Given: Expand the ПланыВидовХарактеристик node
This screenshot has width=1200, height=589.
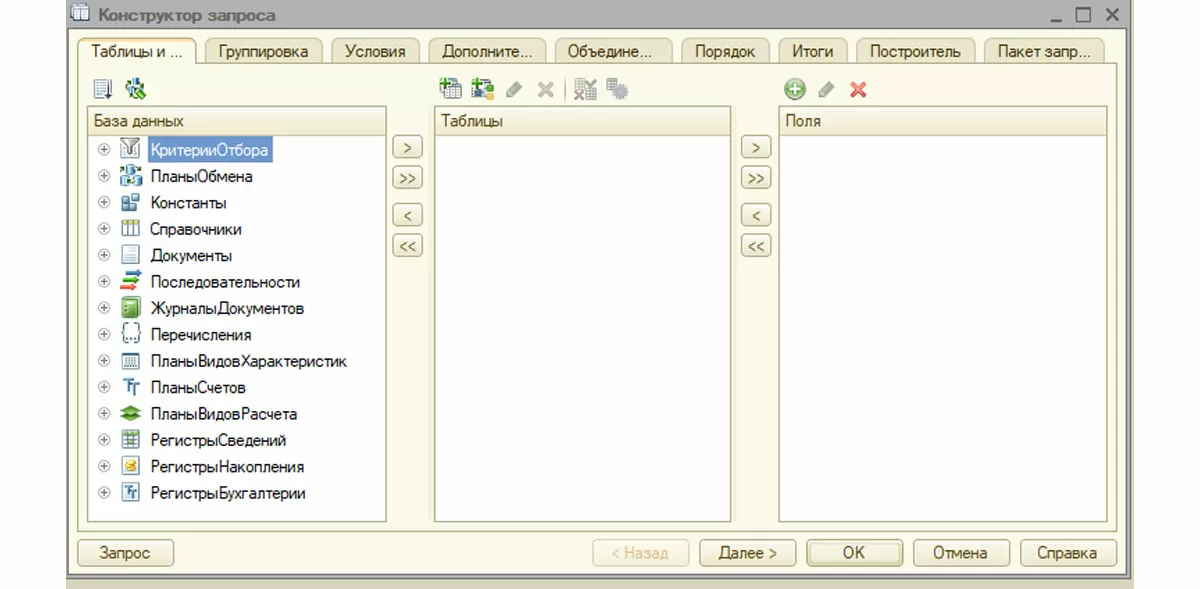Looking at the screenshot, I should [x=103, y=361].
